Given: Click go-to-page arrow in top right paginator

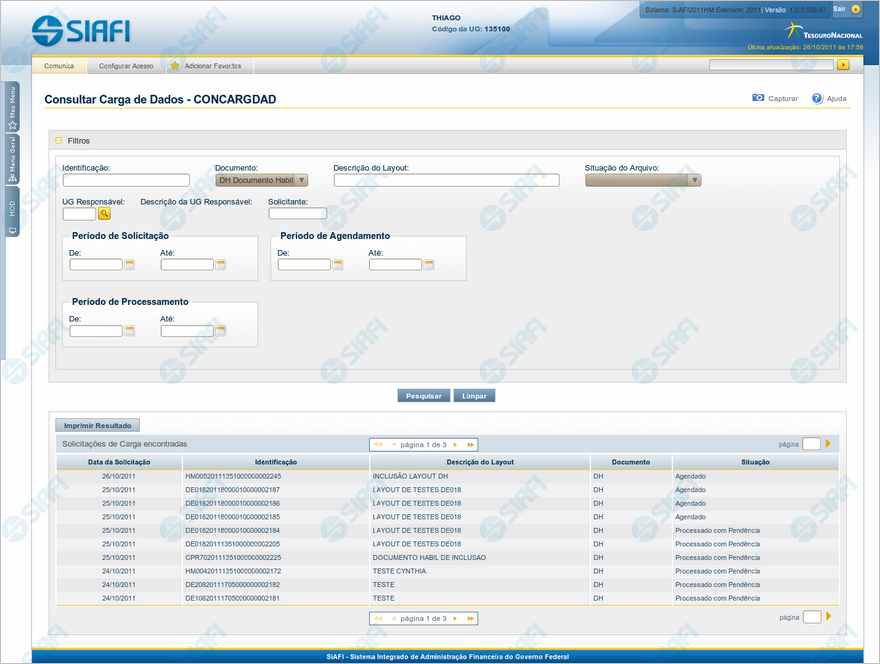Looking at the screenshot, I should 828,444.
